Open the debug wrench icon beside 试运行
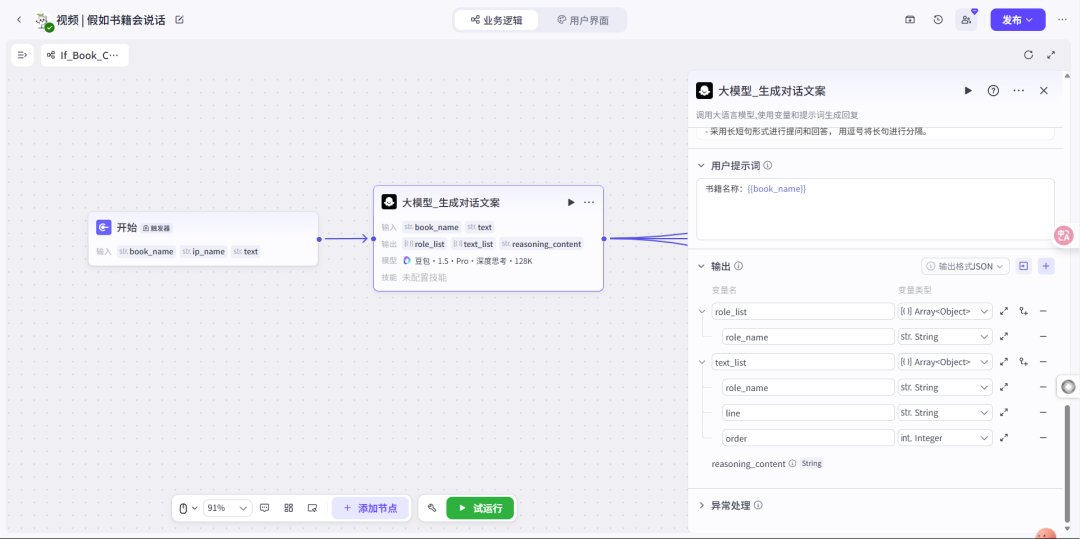1080x539 pixels. [432, 508]
